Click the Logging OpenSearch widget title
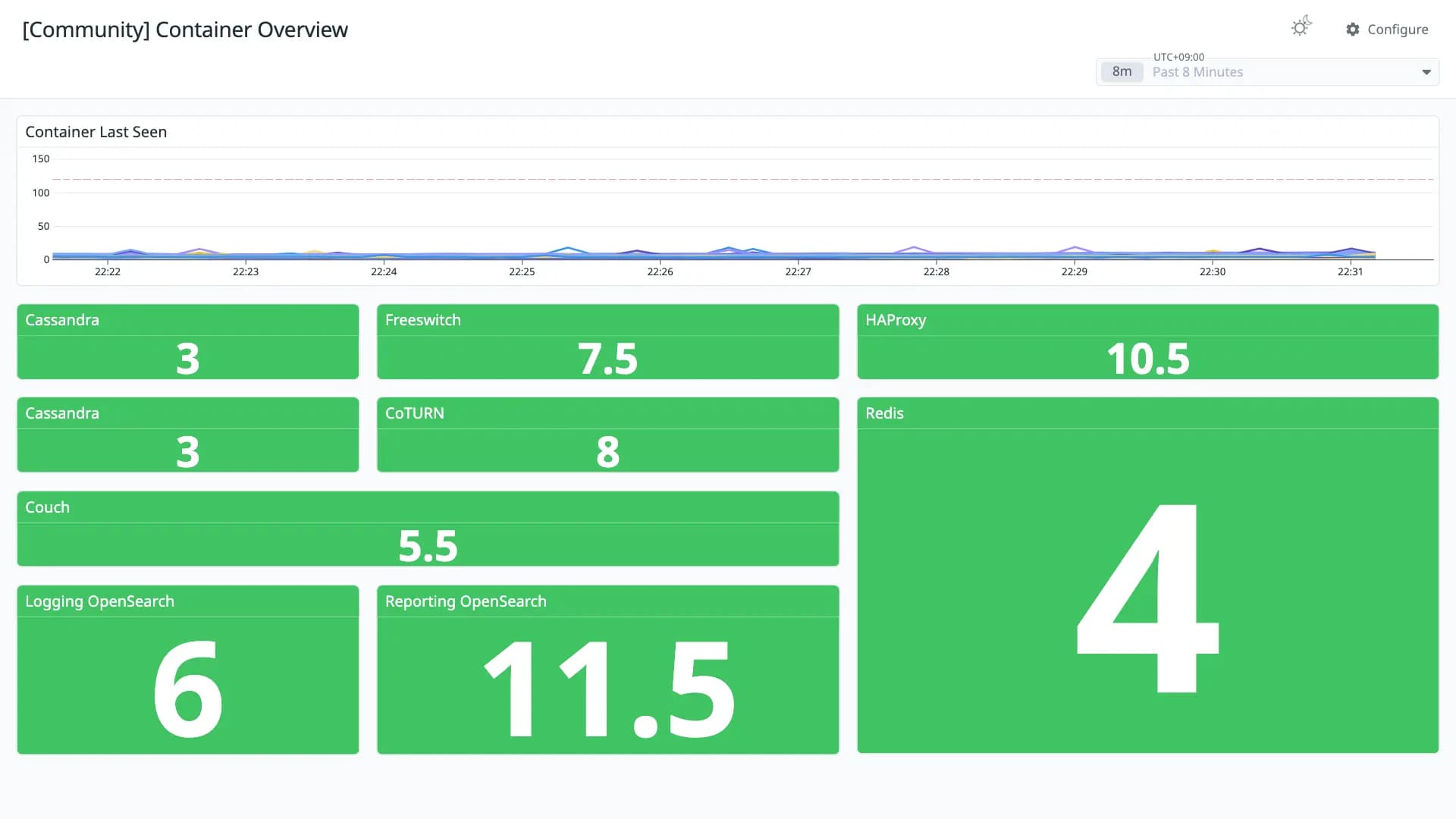1456x819 pixels. [100, 601]
